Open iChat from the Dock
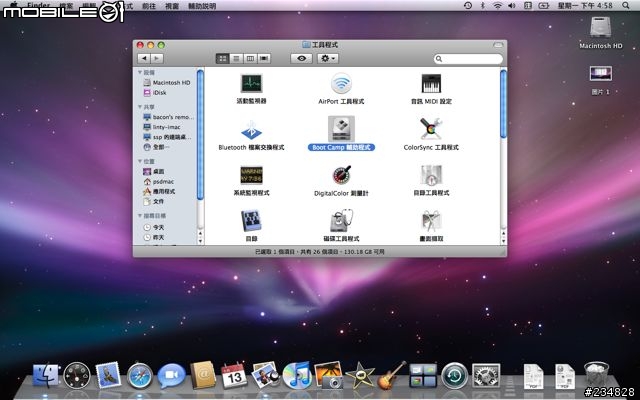Image resolution: width=640 pixels, height=400 pixels. pos(171,376)
